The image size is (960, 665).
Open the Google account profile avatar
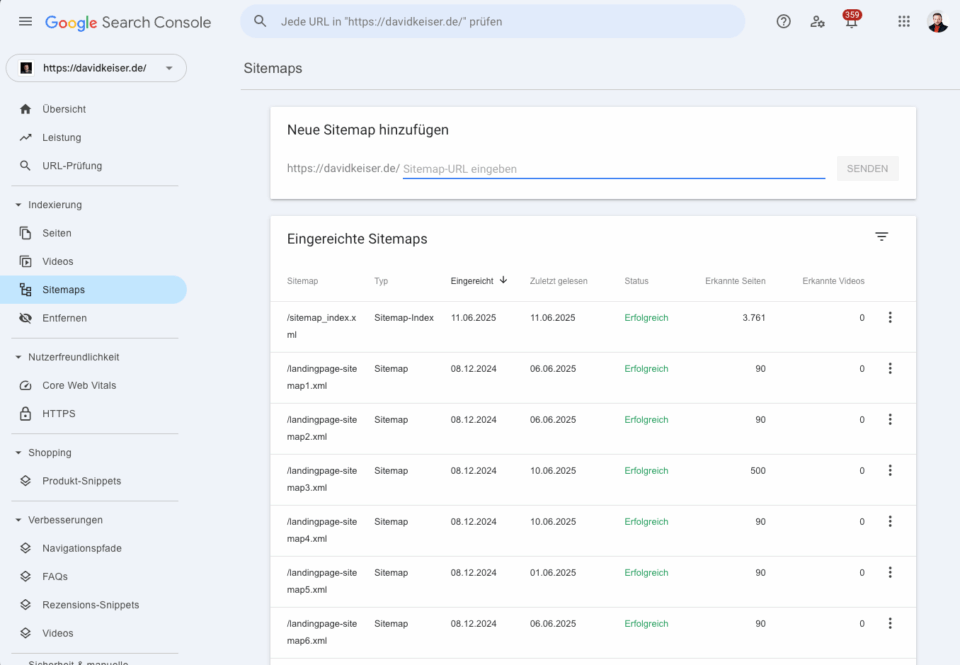pyautogui.click(x=937, y=22)
